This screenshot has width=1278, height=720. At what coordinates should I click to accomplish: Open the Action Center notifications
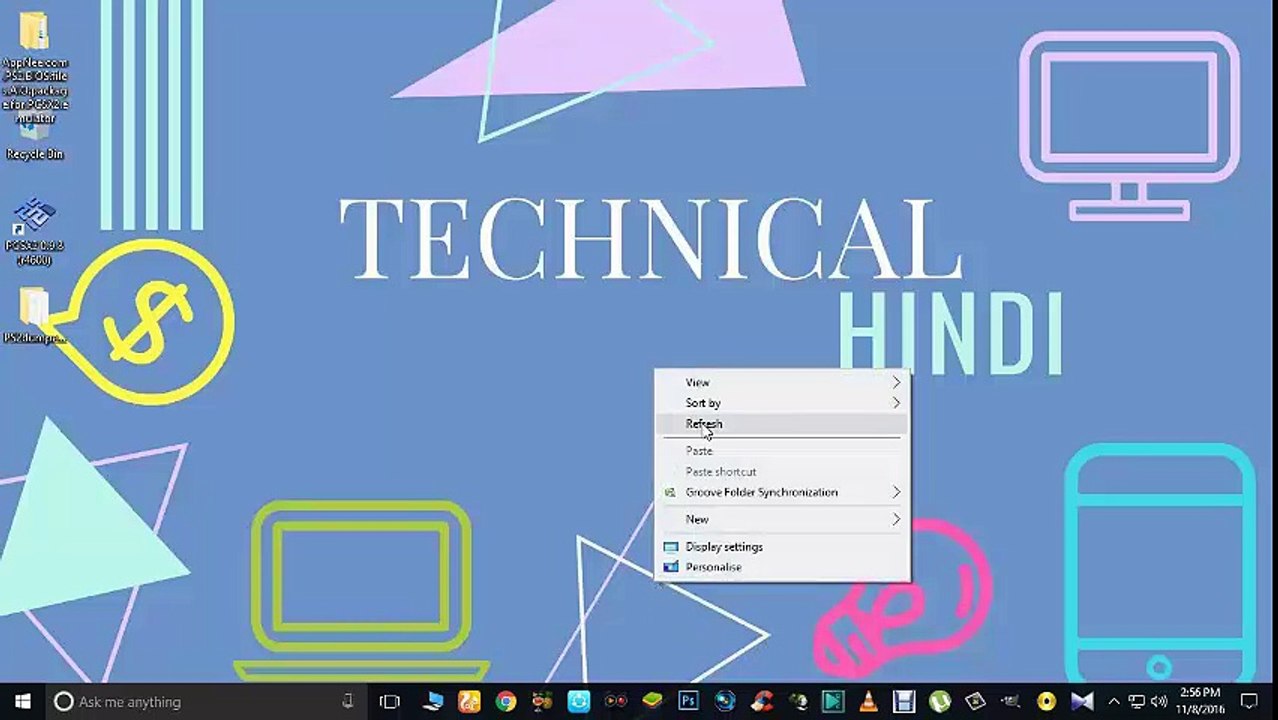1248,701
